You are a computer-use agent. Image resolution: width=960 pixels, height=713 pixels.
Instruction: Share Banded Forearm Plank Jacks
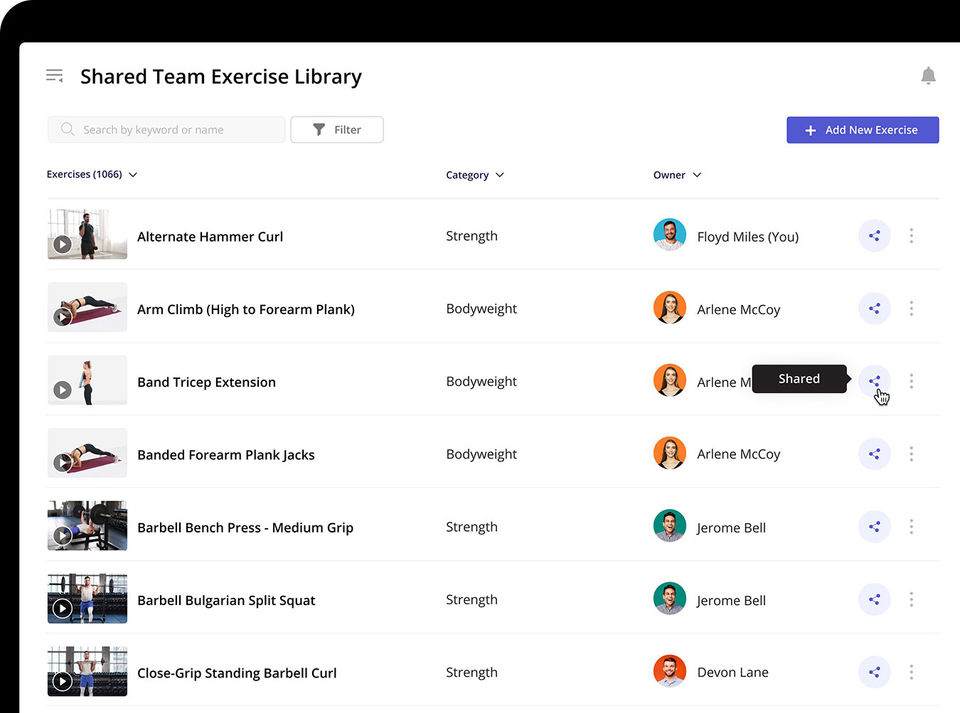click(x=874, y=454)
